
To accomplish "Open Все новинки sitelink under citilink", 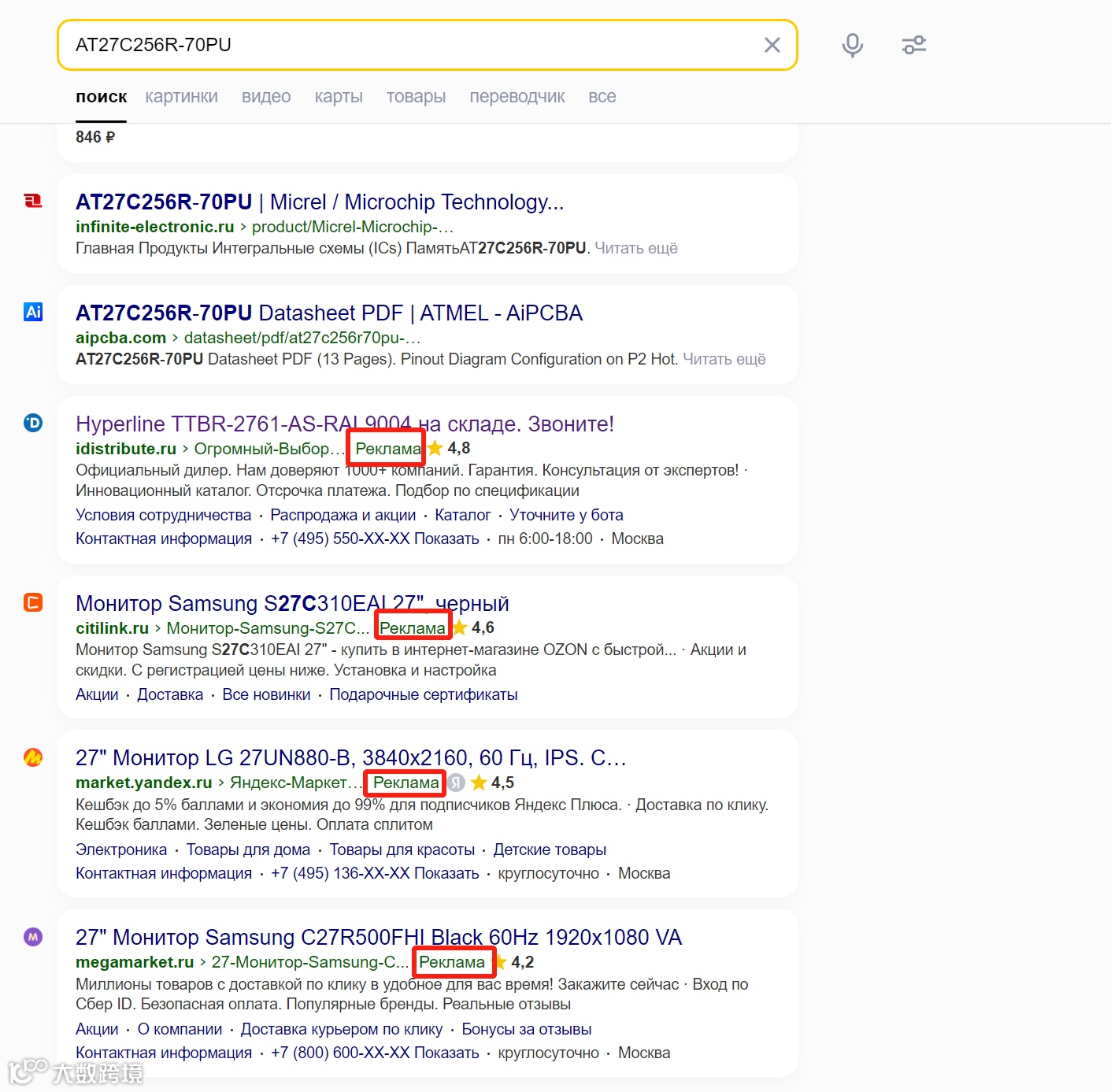I will pos(266,694).
